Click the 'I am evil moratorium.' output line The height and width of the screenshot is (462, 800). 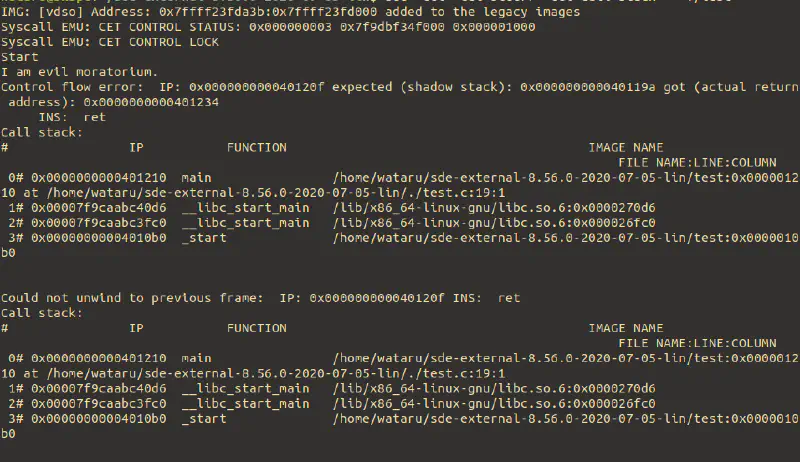pyautogui.click(x=79, y=72)
